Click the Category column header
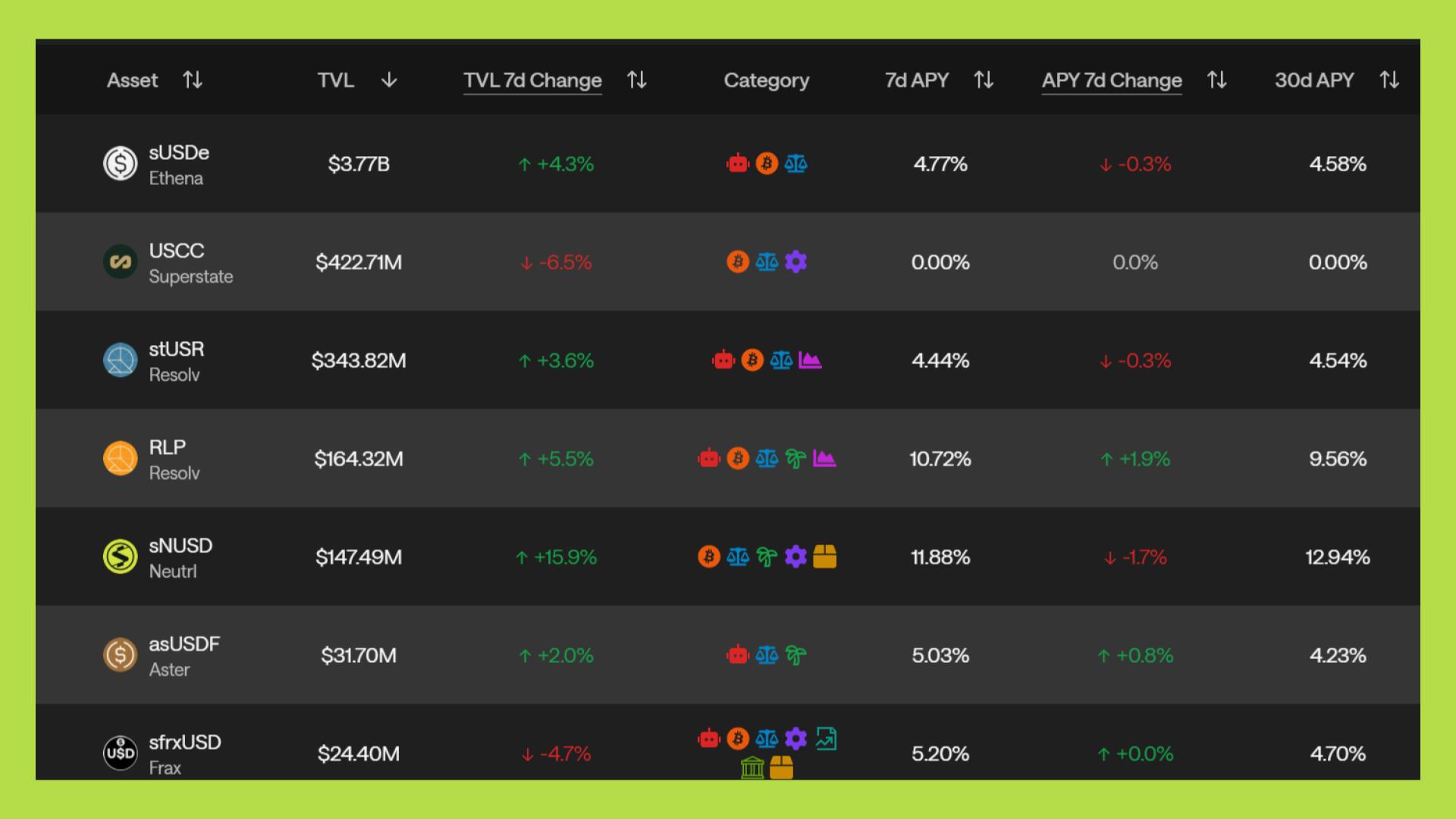Screen dimensions: 1456x819 766,80
